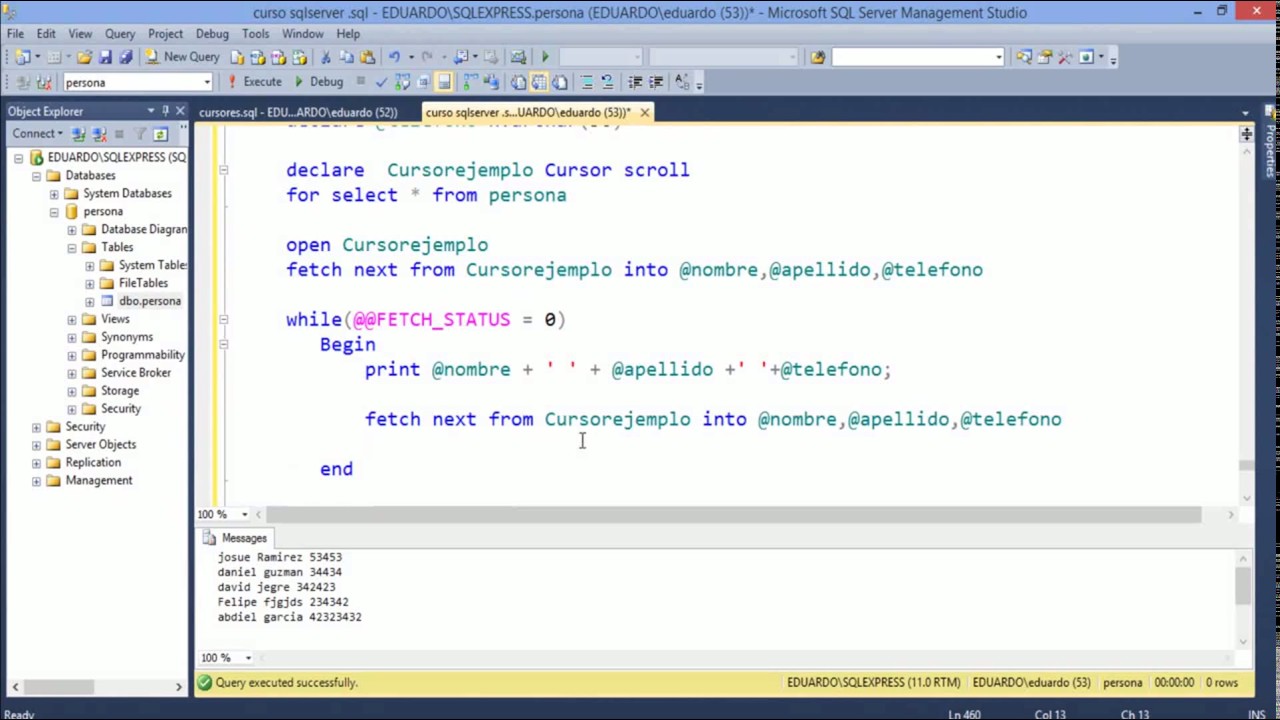
Task: Click the Comment out selected lines icon
Action: click(587, 82)
